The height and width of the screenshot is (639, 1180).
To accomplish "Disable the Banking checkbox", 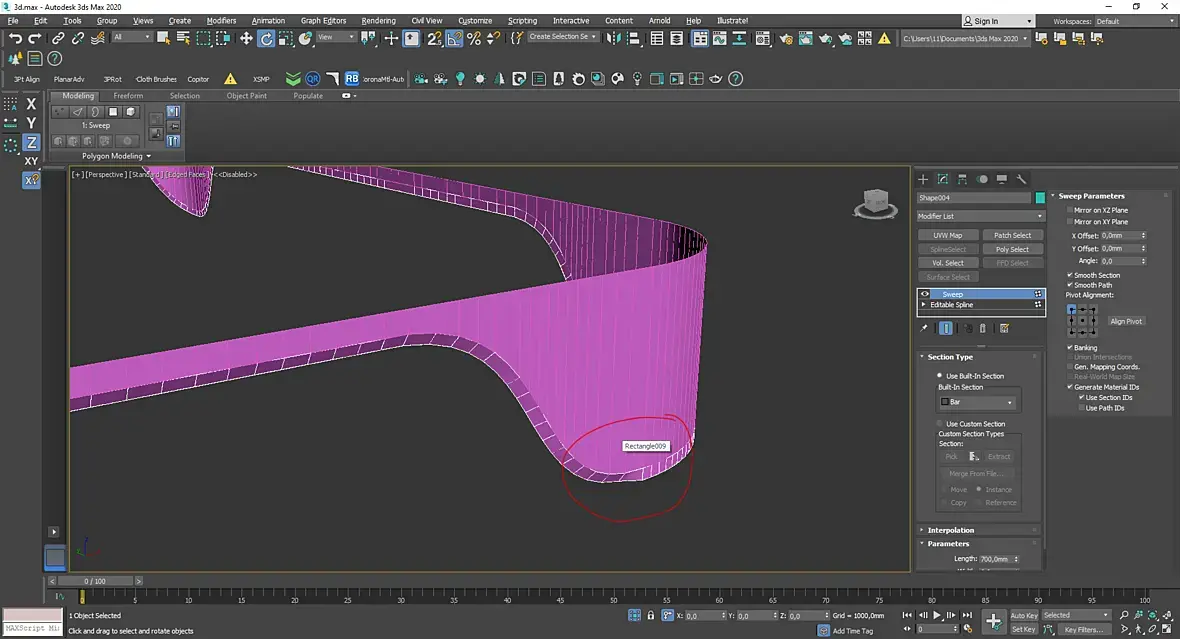I will pyautogui.click(x=1070, y=348).
